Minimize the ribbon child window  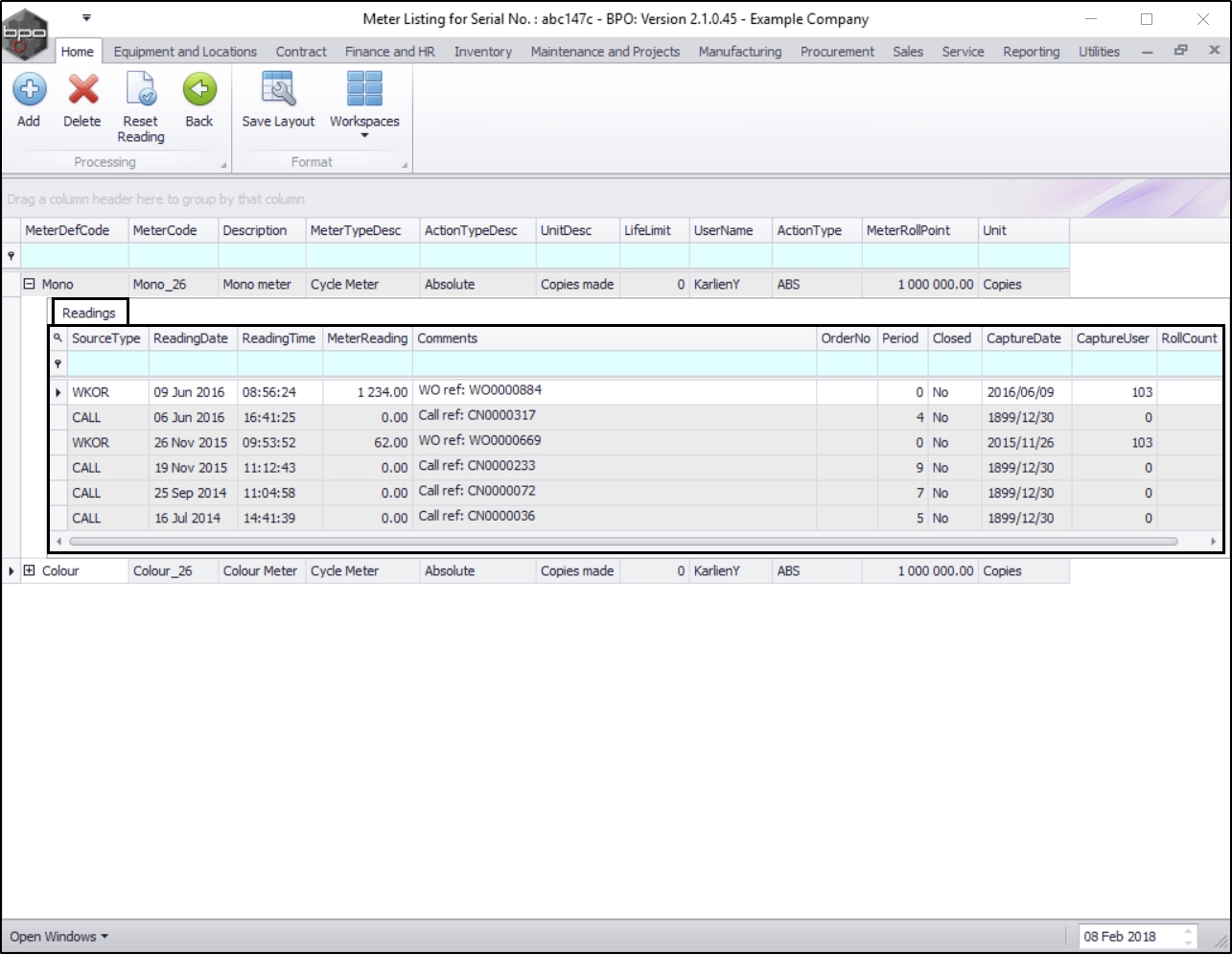1147,52
